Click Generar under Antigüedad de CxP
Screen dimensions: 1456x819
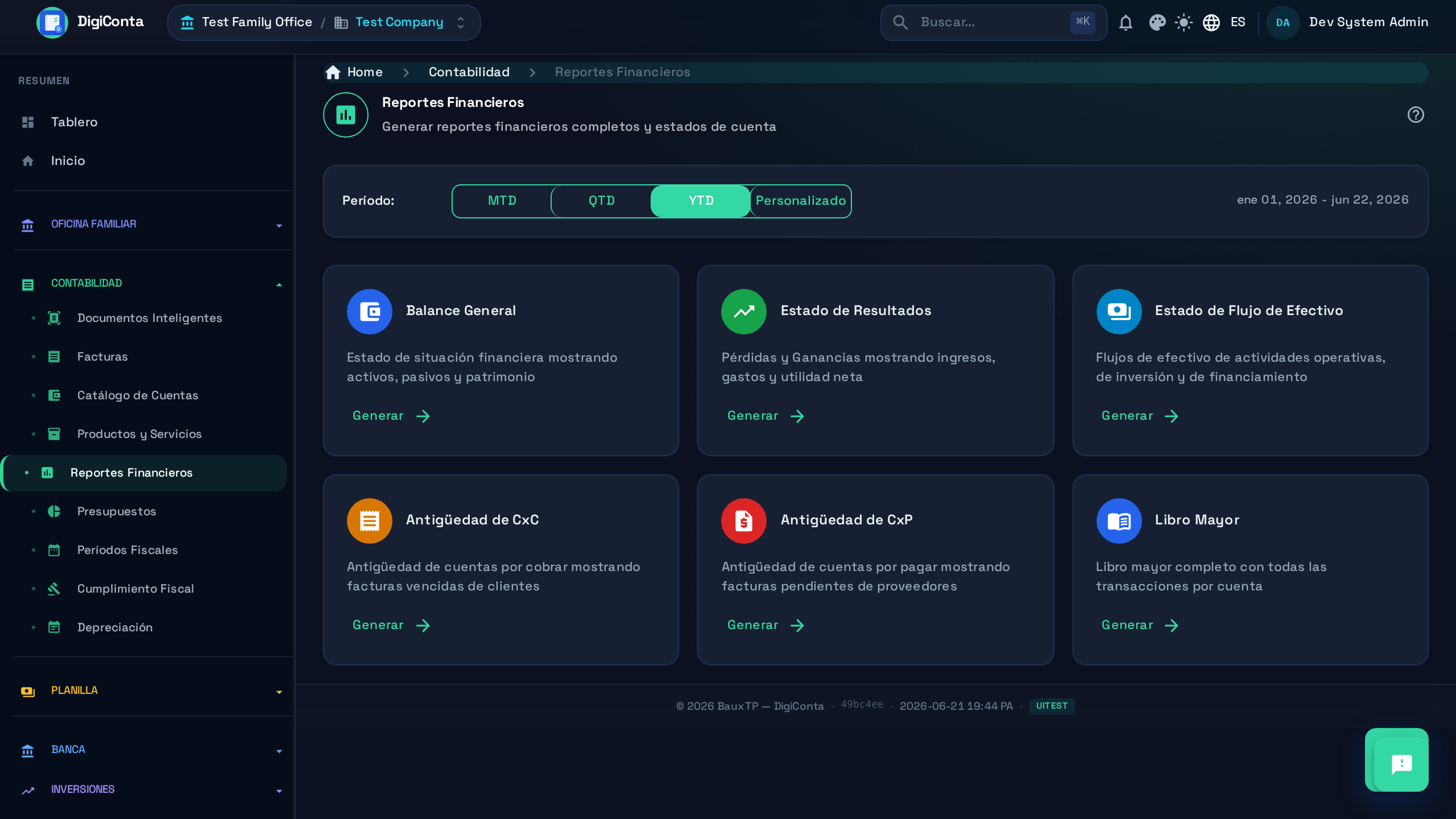766,625
